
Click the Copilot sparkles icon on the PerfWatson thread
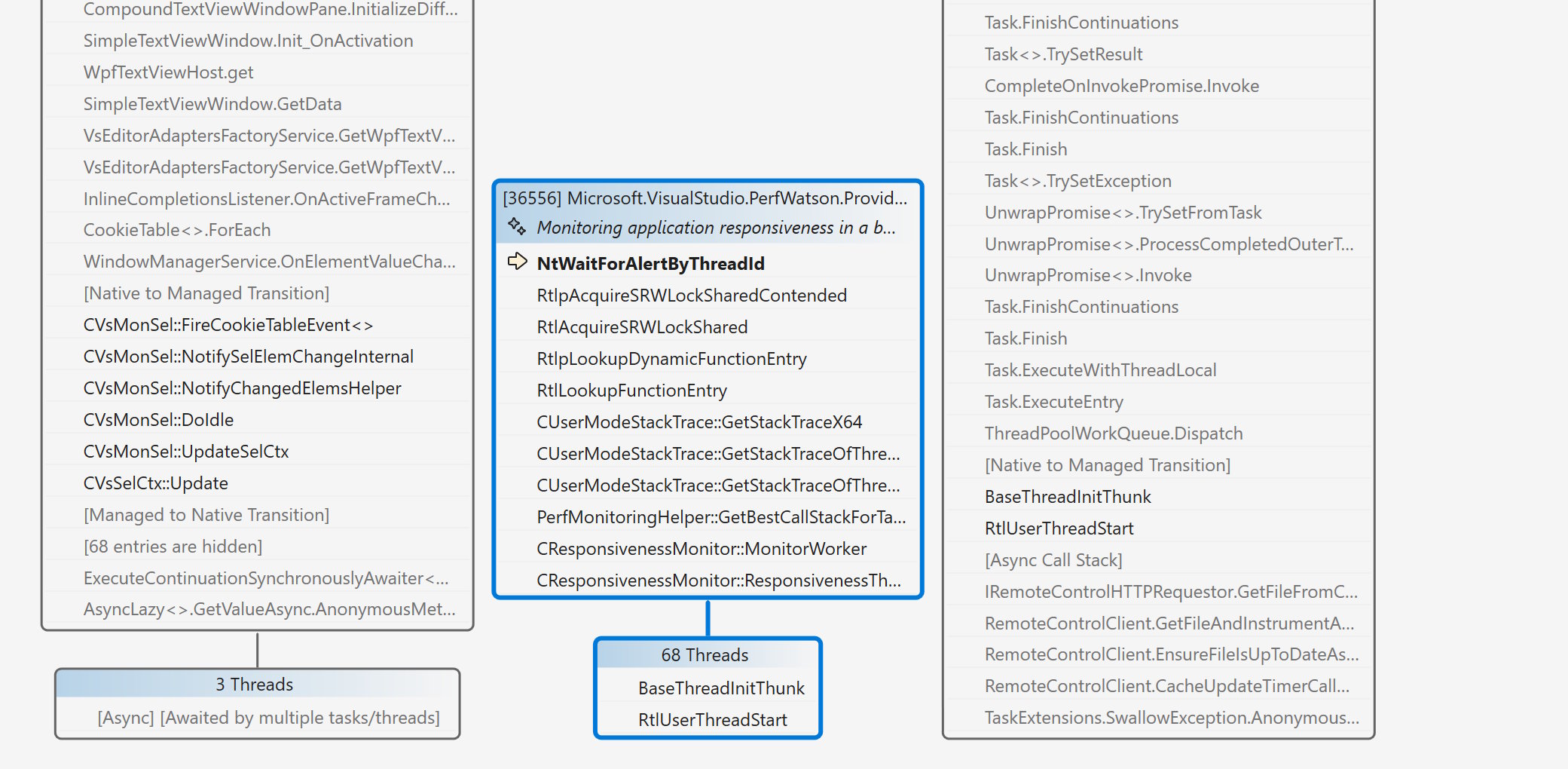click(x=517, y=227)
